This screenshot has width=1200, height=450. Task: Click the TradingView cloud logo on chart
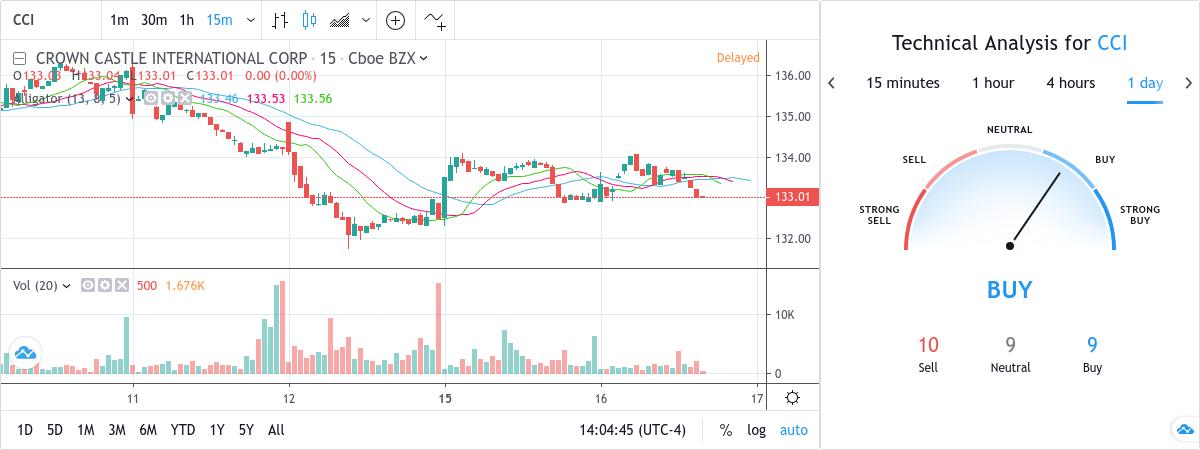pyautogui.click(x=24, y=353)
